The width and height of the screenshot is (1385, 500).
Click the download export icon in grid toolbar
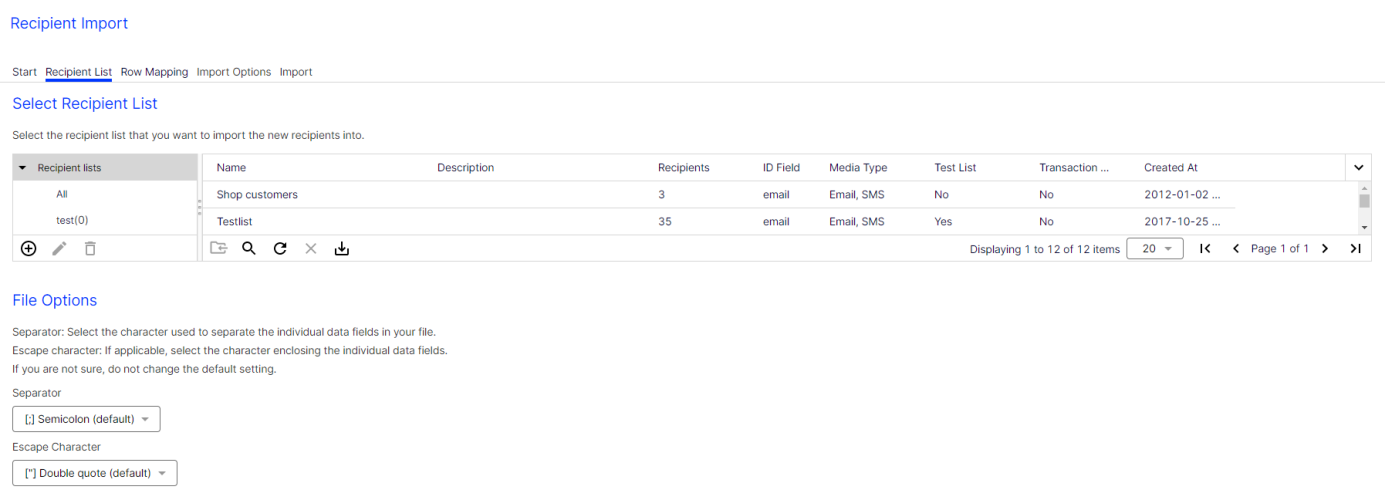(342, 249)
